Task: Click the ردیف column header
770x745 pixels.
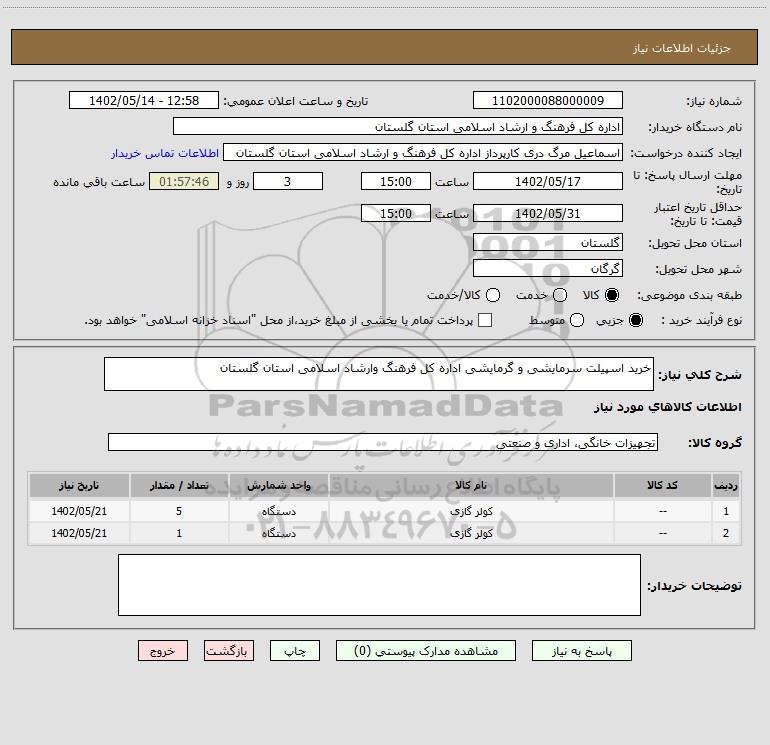Action: pos(726,485)
